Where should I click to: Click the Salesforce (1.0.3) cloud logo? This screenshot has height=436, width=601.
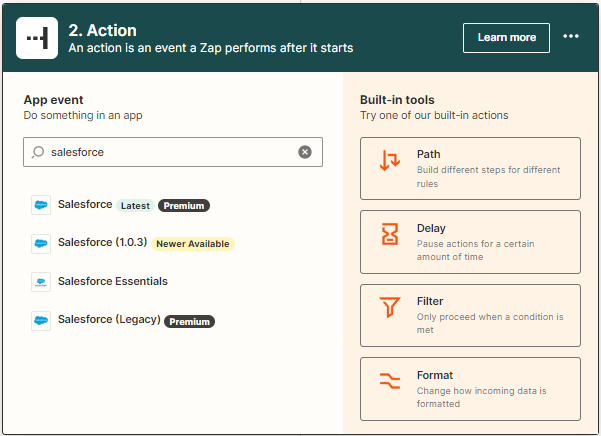[x=41, y=243]
